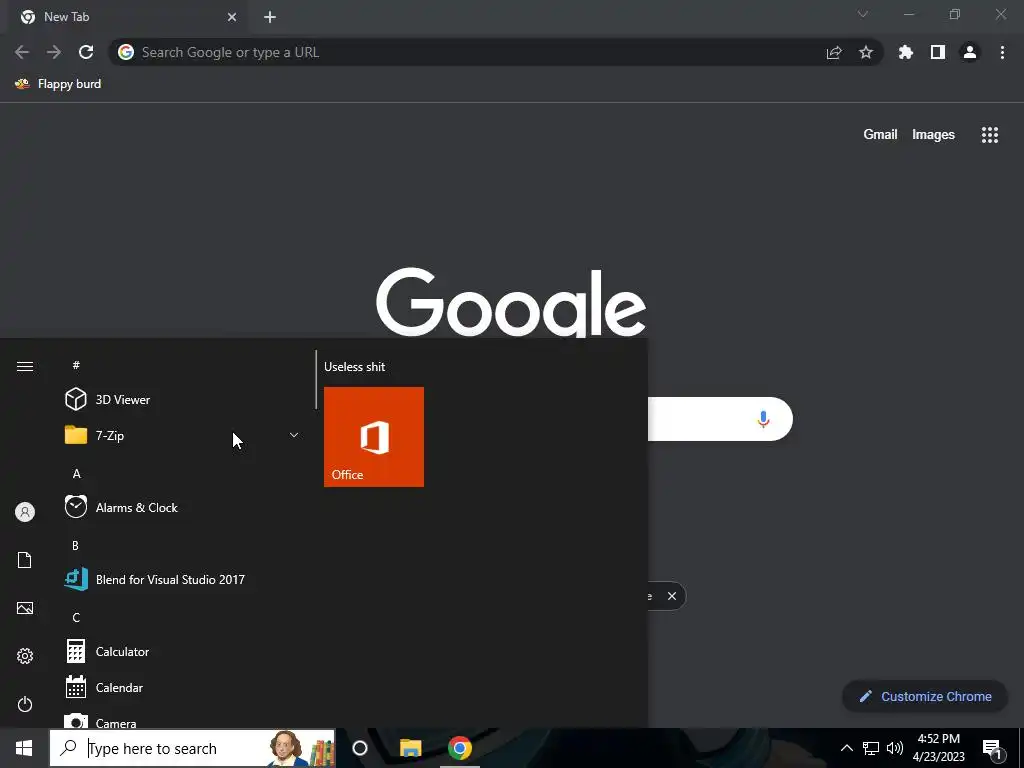Go forward in Chrome
Image resolution: width=1024 pixels, height=768 pixels.
(54, 52)
